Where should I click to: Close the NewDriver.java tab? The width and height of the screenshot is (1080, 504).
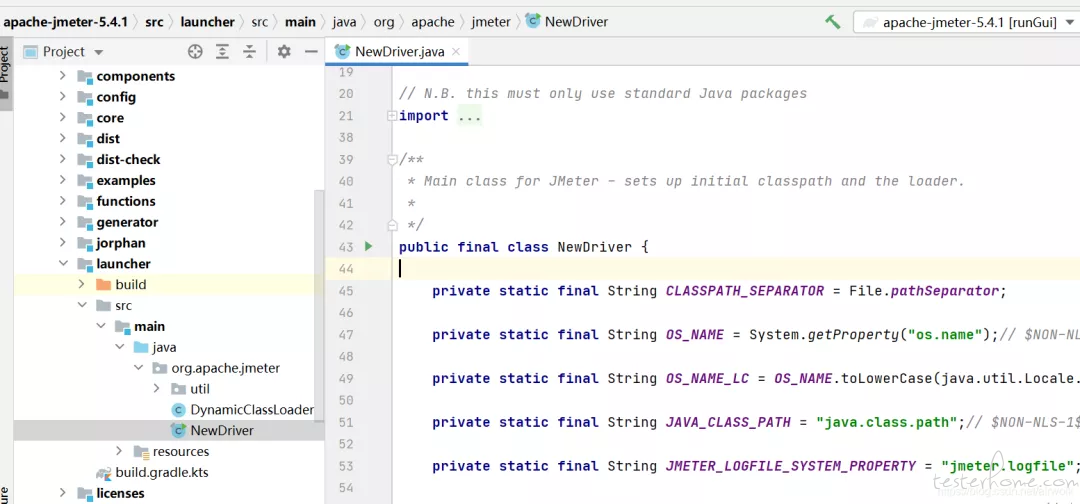(456, 52)
